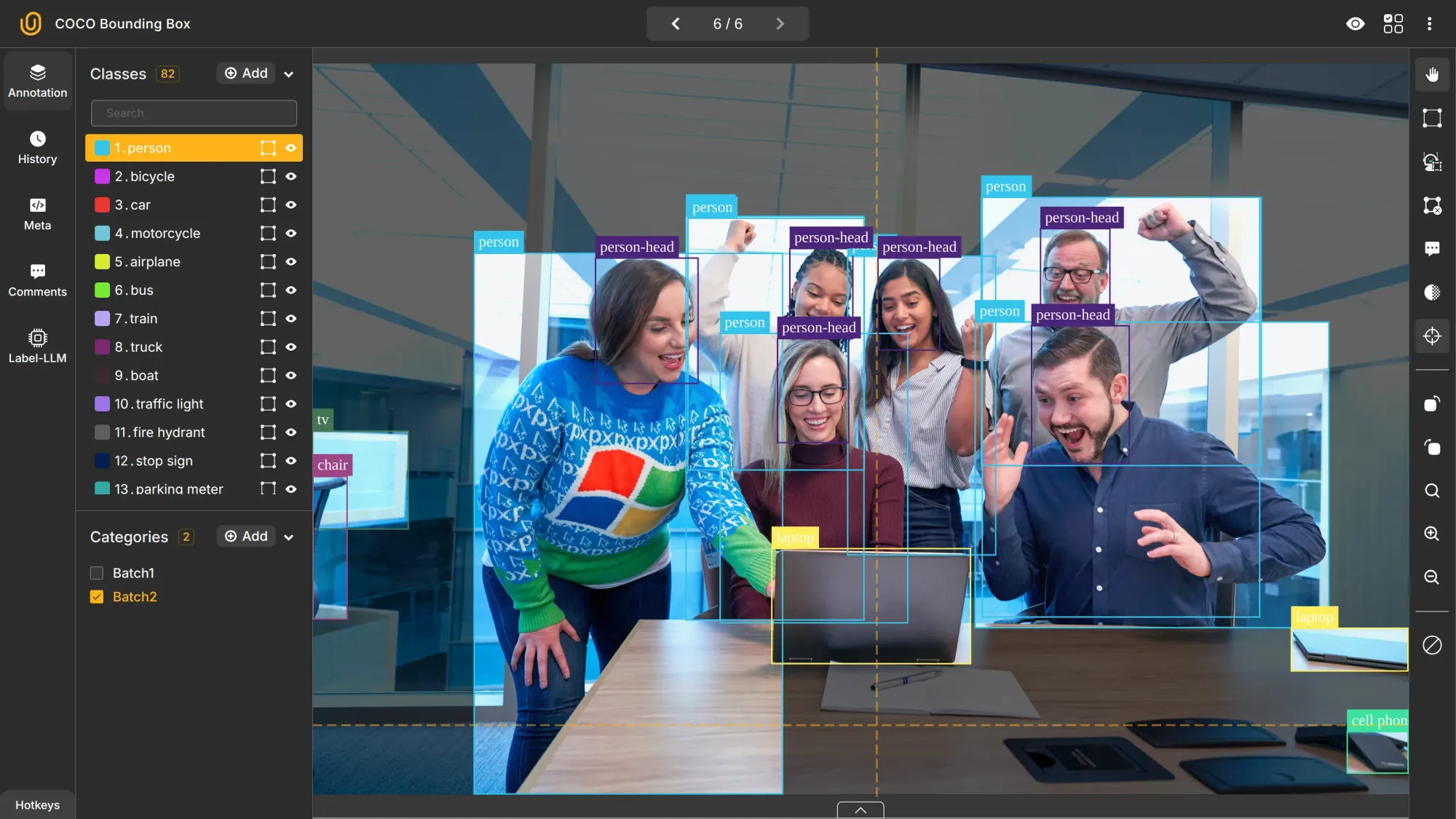This screenshot has width=1456, height=819.
Task: Toggle Batch2 category checkbox
Action: (97, 598)
